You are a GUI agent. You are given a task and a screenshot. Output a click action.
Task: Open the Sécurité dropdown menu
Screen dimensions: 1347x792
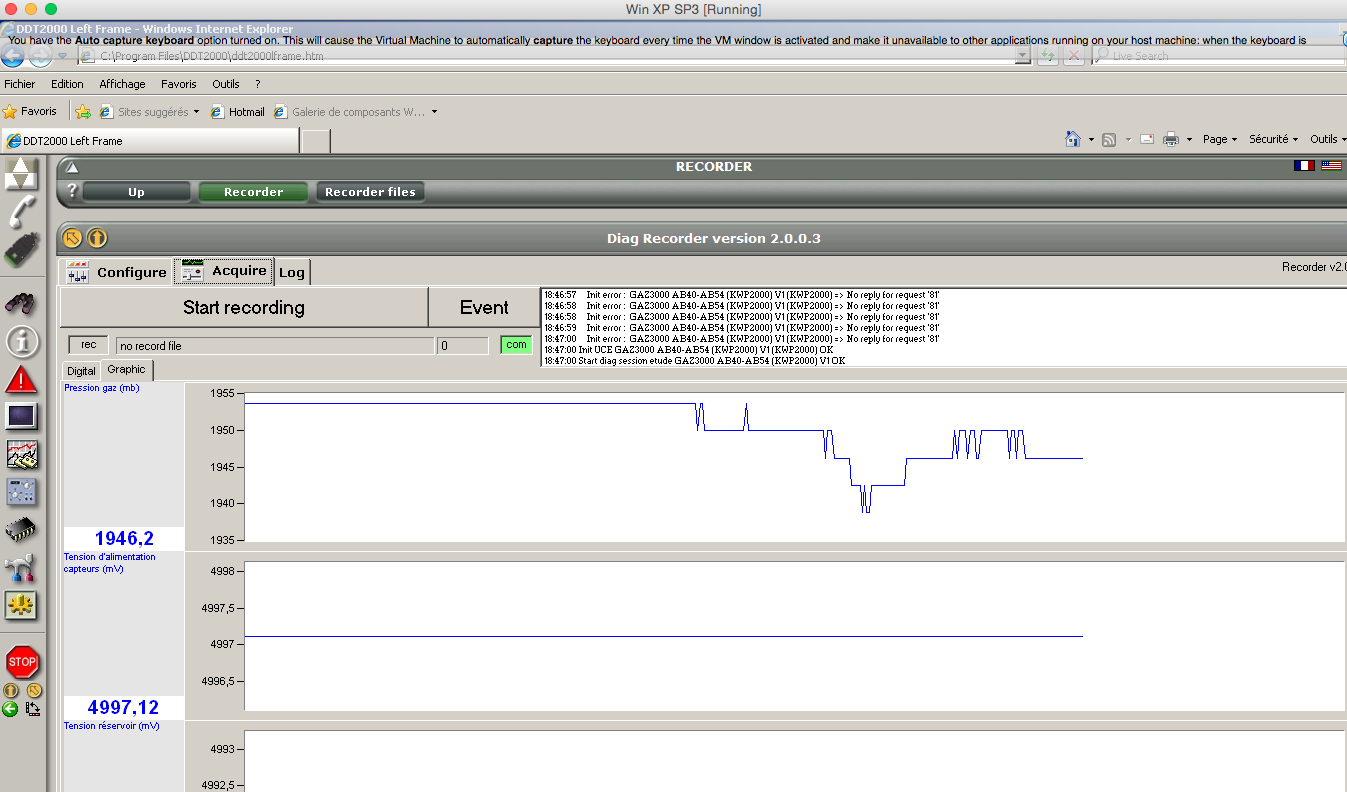(x=1273, y=140)
